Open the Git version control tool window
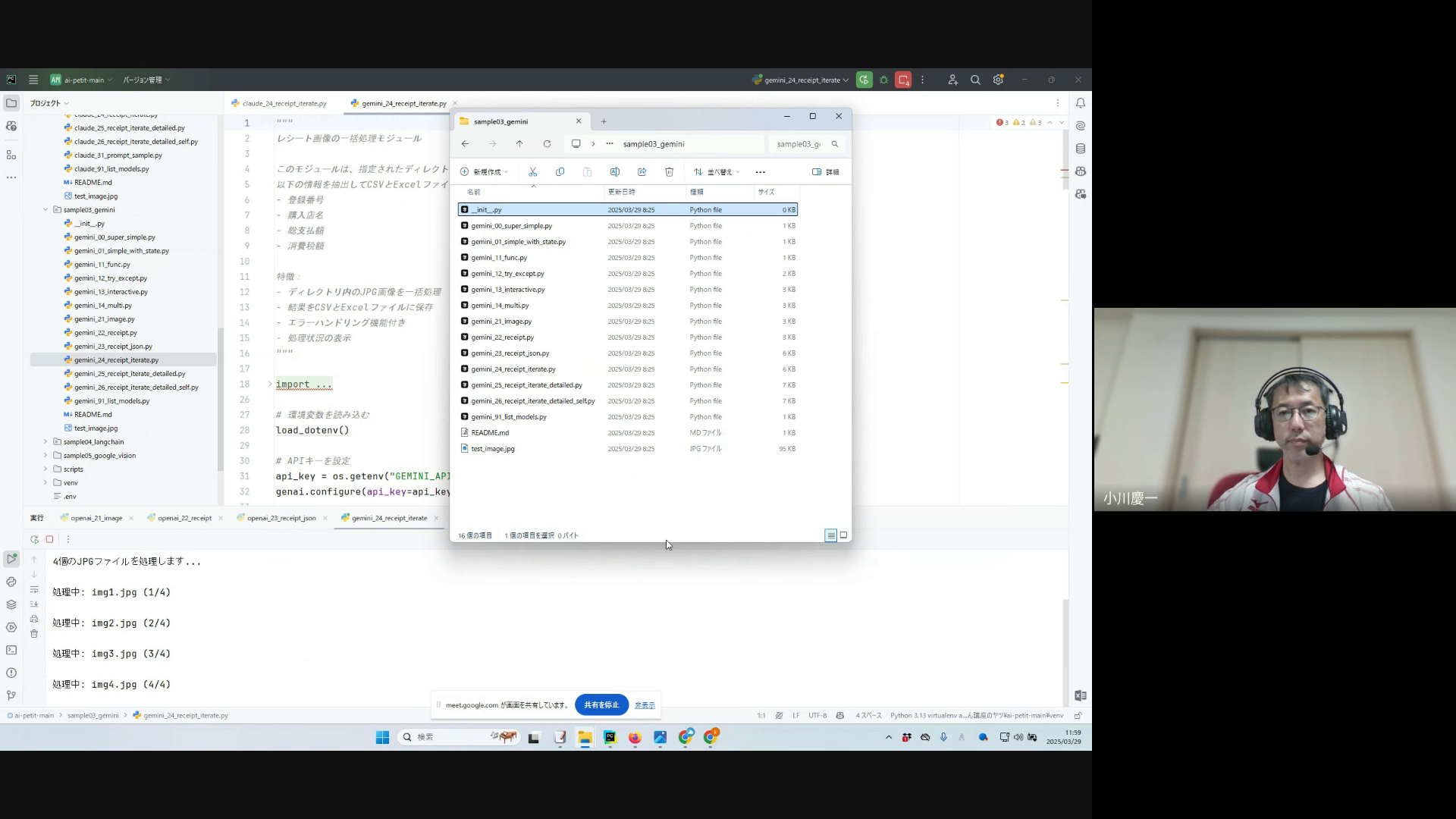This screenshot has height=819, width=1456. click(11, 695)
